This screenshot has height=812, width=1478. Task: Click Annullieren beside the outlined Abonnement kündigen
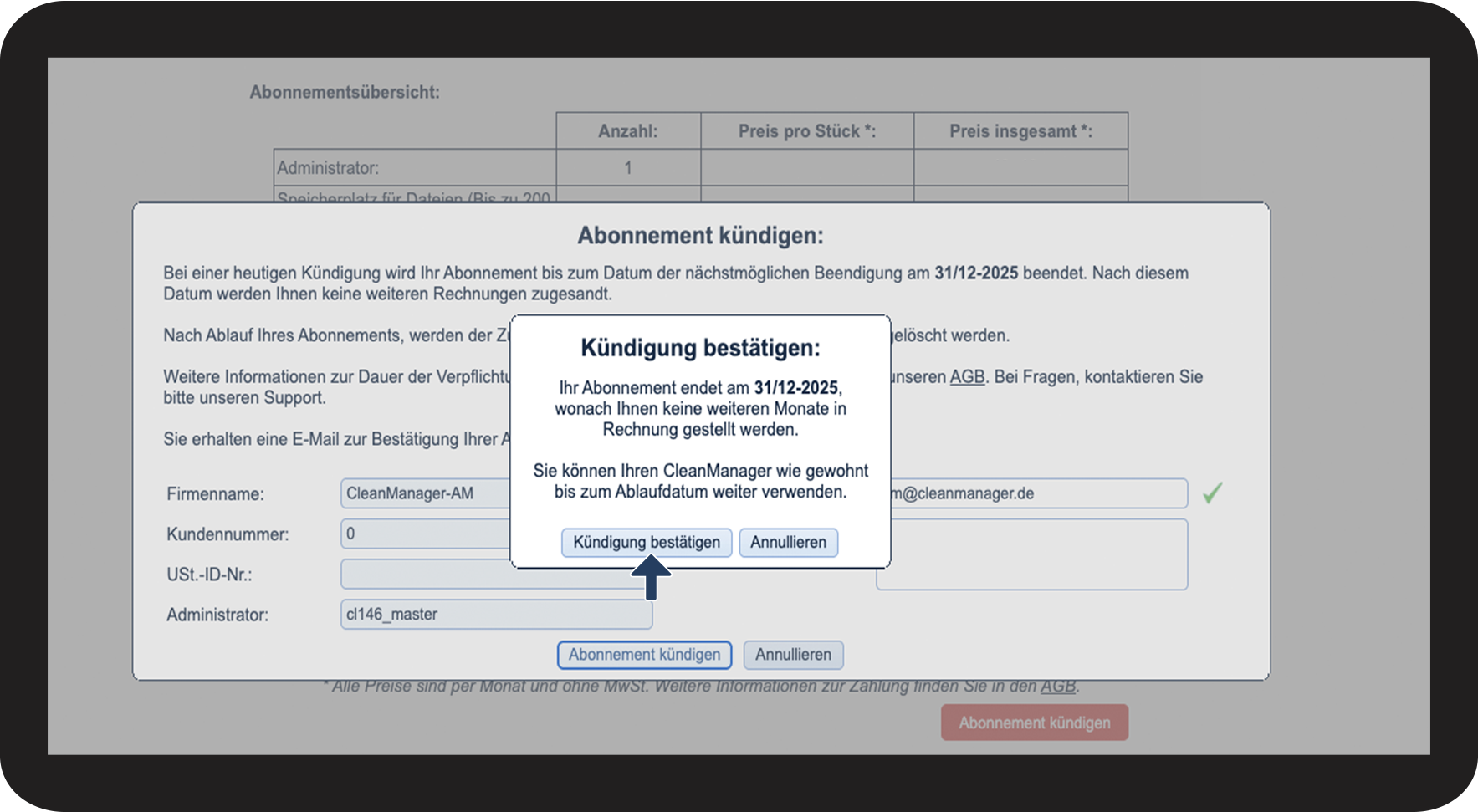[793, 655]
